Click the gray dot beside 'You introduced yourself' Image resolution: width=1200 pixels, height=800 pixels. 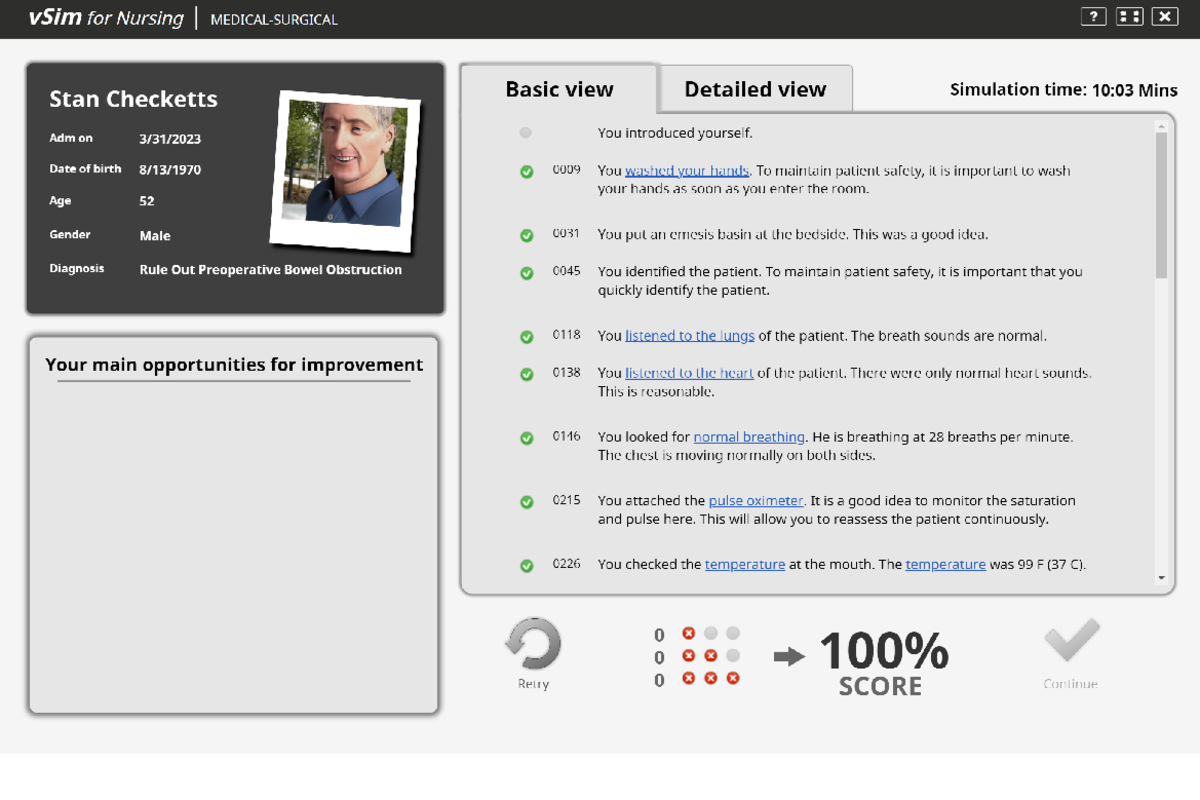[526, 133]
